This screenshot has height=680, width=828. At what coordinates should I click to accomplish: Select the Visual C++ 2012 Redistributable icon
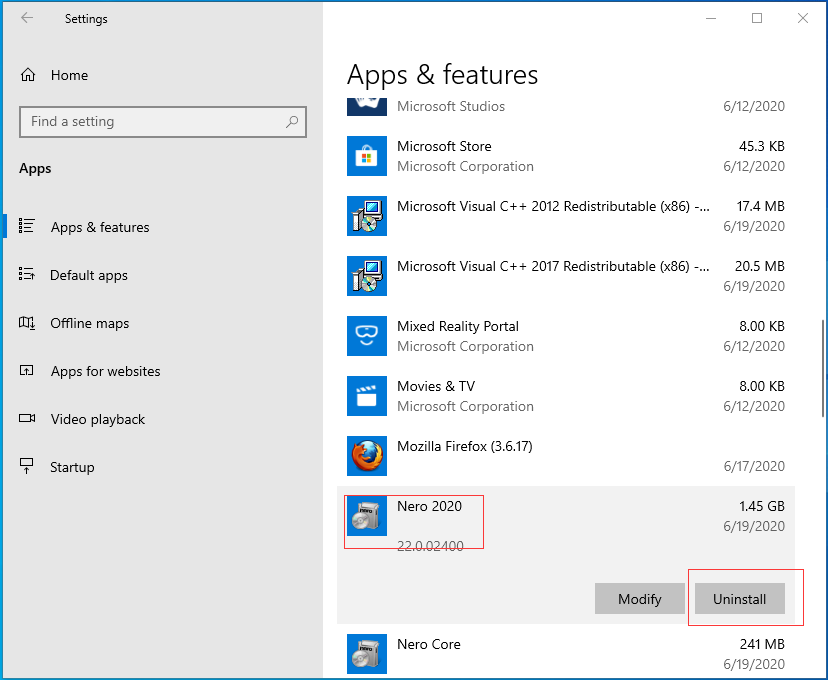(x=366, y=216)
